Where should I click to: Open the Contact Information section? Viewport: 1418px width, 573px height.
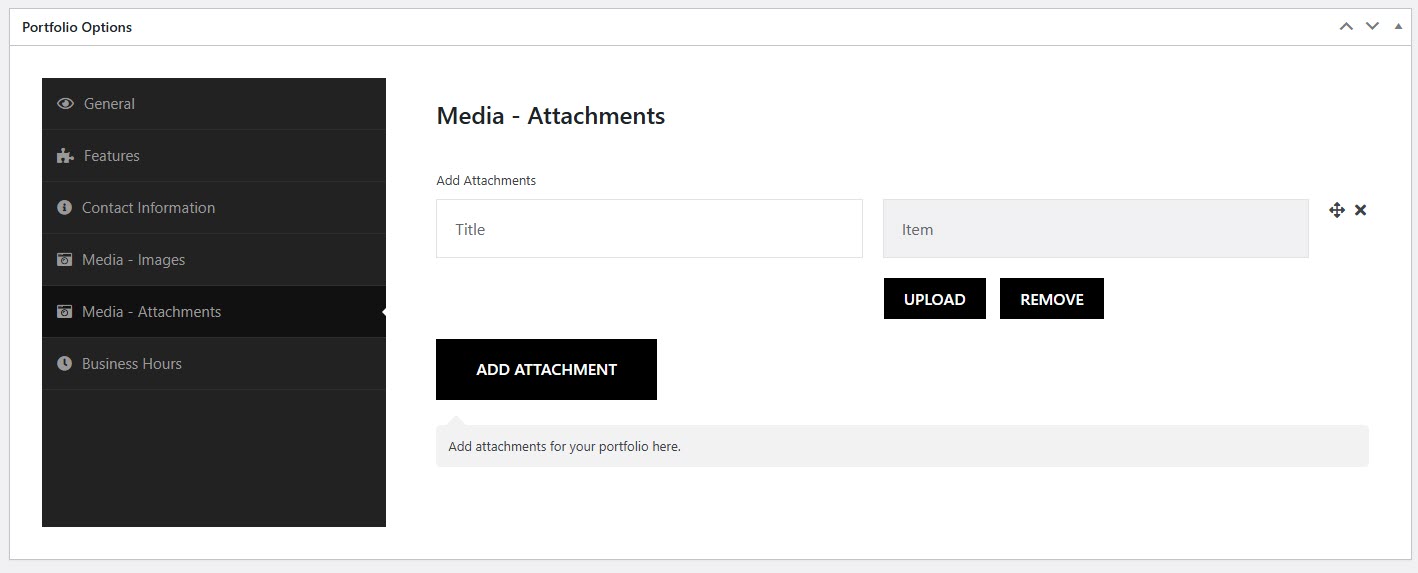pyautogui.click(x=148, y=208)
